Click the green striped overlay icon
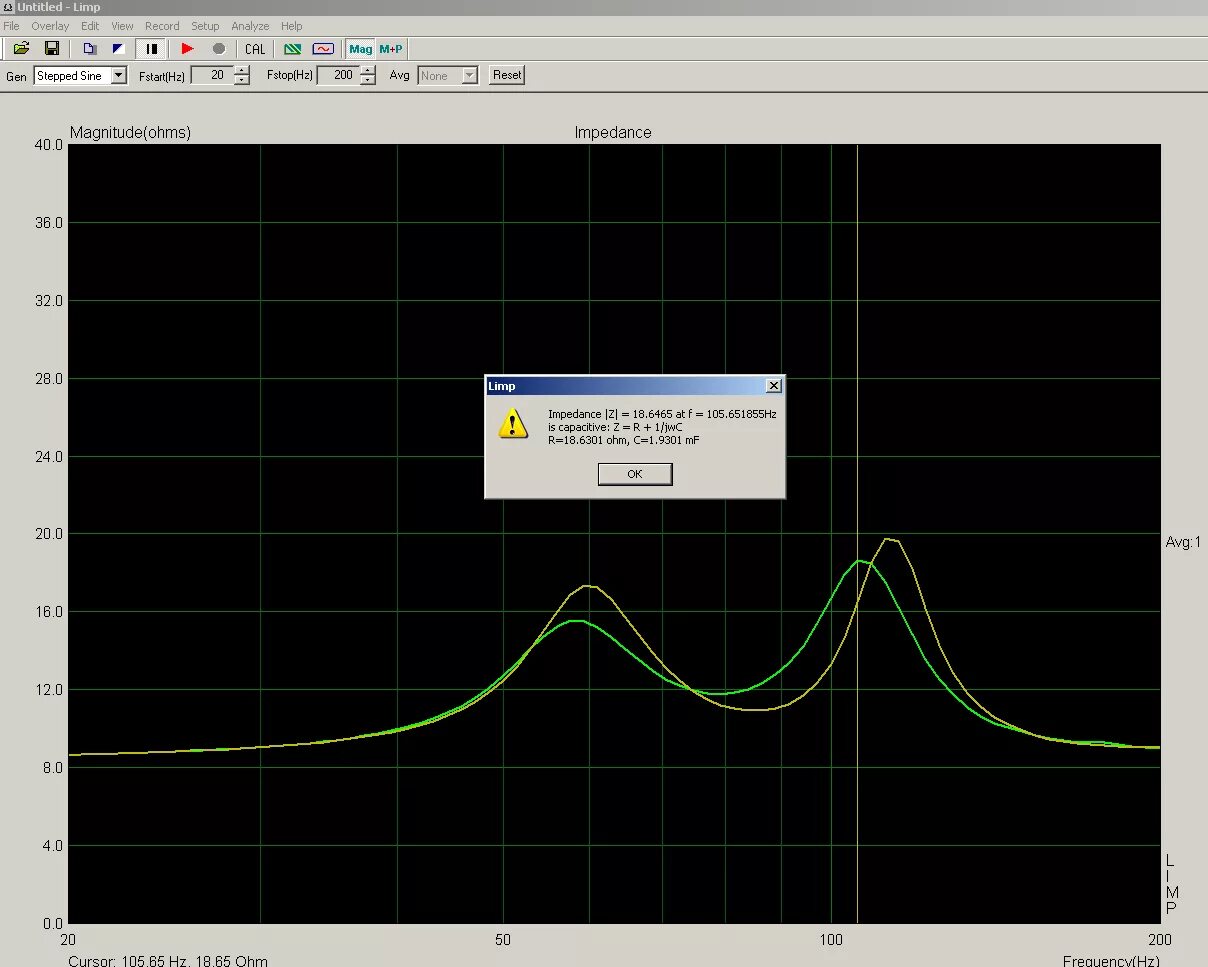The height and width of the screenshot is (967, 1208). (x=292, y=48)
